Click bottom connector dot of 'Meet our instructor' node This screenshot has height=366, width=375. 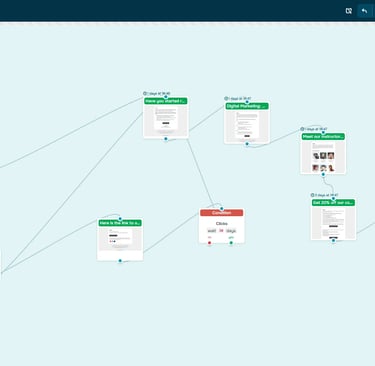coord(323,174)
